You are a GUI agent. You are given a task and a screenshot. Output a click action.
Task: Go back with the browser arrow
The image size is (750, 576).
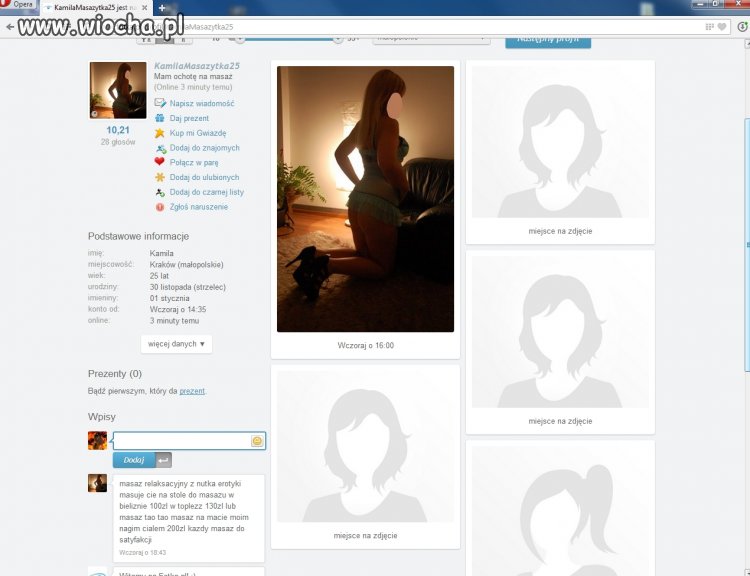pyautogui.click(x=10, y=27)
